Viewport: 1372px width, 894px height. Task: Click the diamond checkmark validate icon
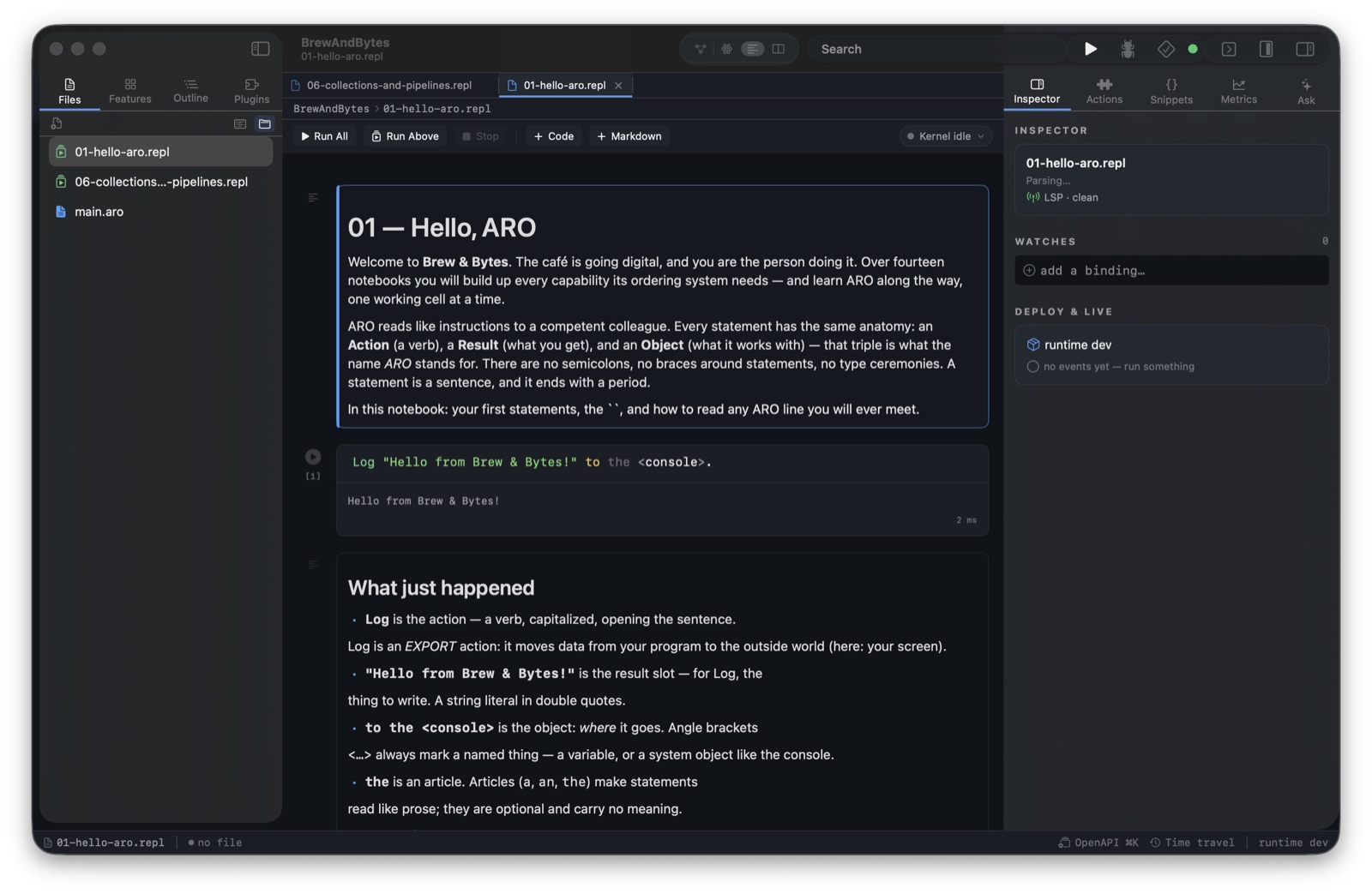1165,49
